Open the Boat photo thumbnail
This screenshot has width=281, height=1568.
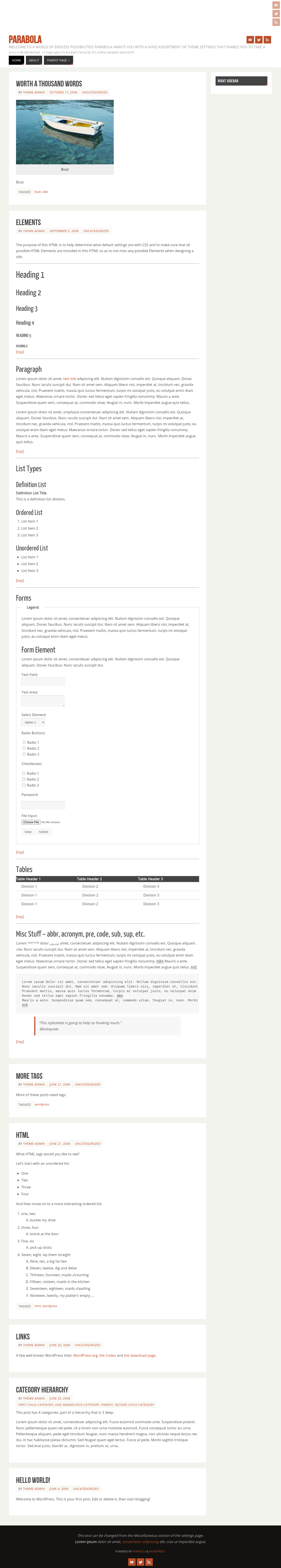click(65, 132)
